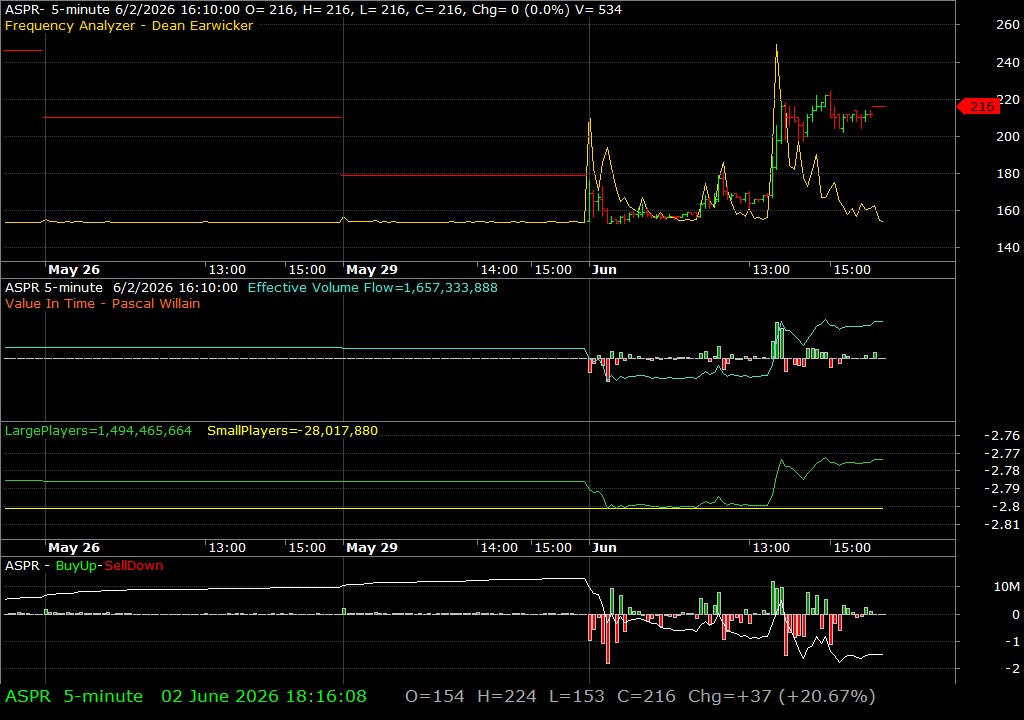Image resolution: width=1024 pixels, height=720 pixels.
Task: Click the ASPR 5-minute OHLC header line
Action: 313,10
